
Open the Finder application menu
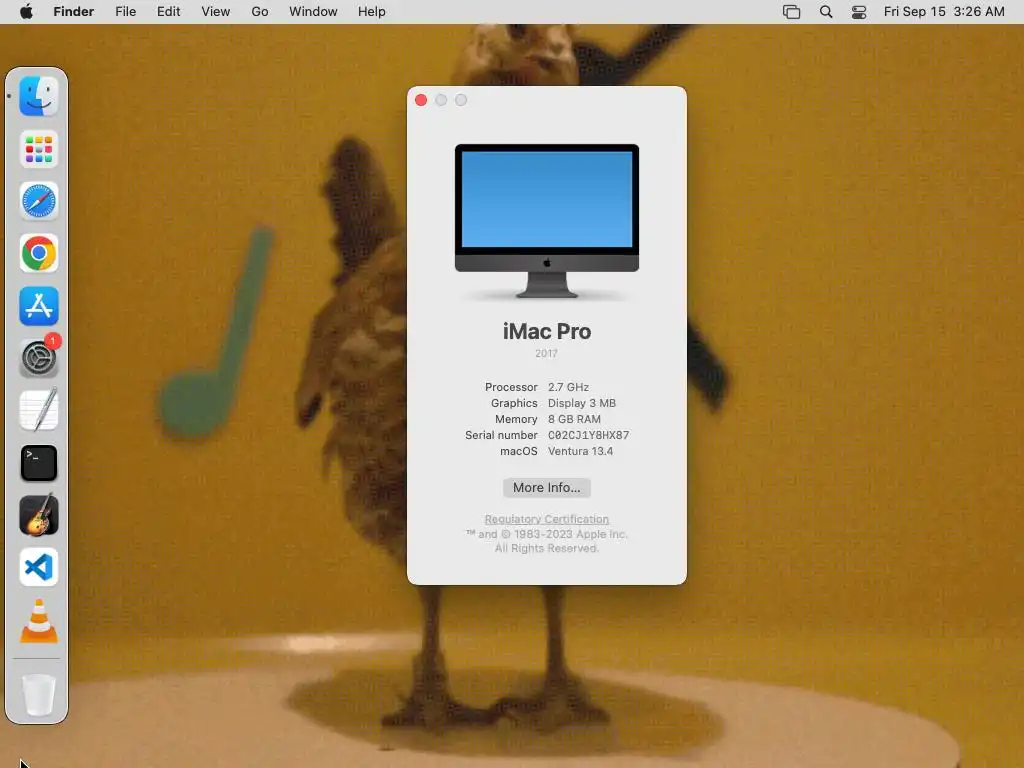tap(74, 12)
